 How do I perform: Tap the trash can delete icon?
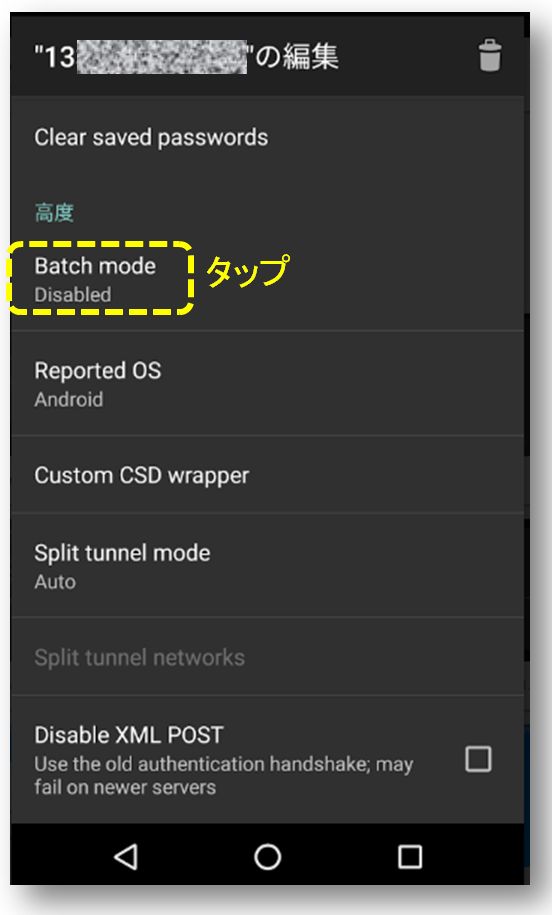[490, 55]
